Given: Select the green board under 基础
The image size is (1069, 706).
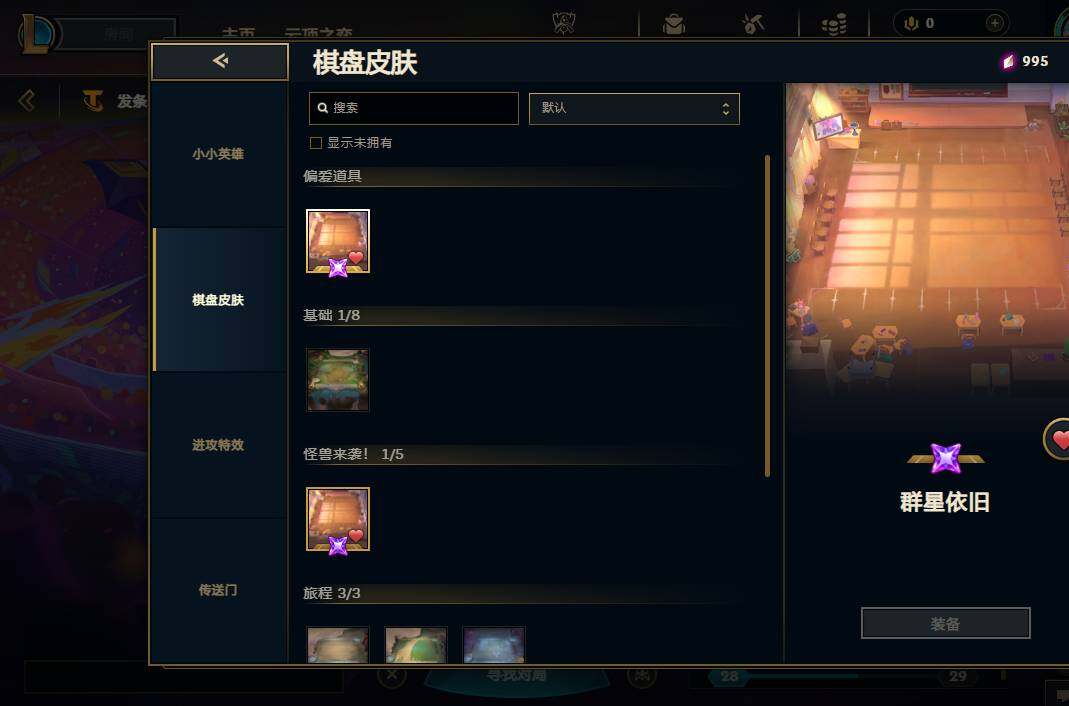Looking at the screenshot, I should click(x=337, y=380).
